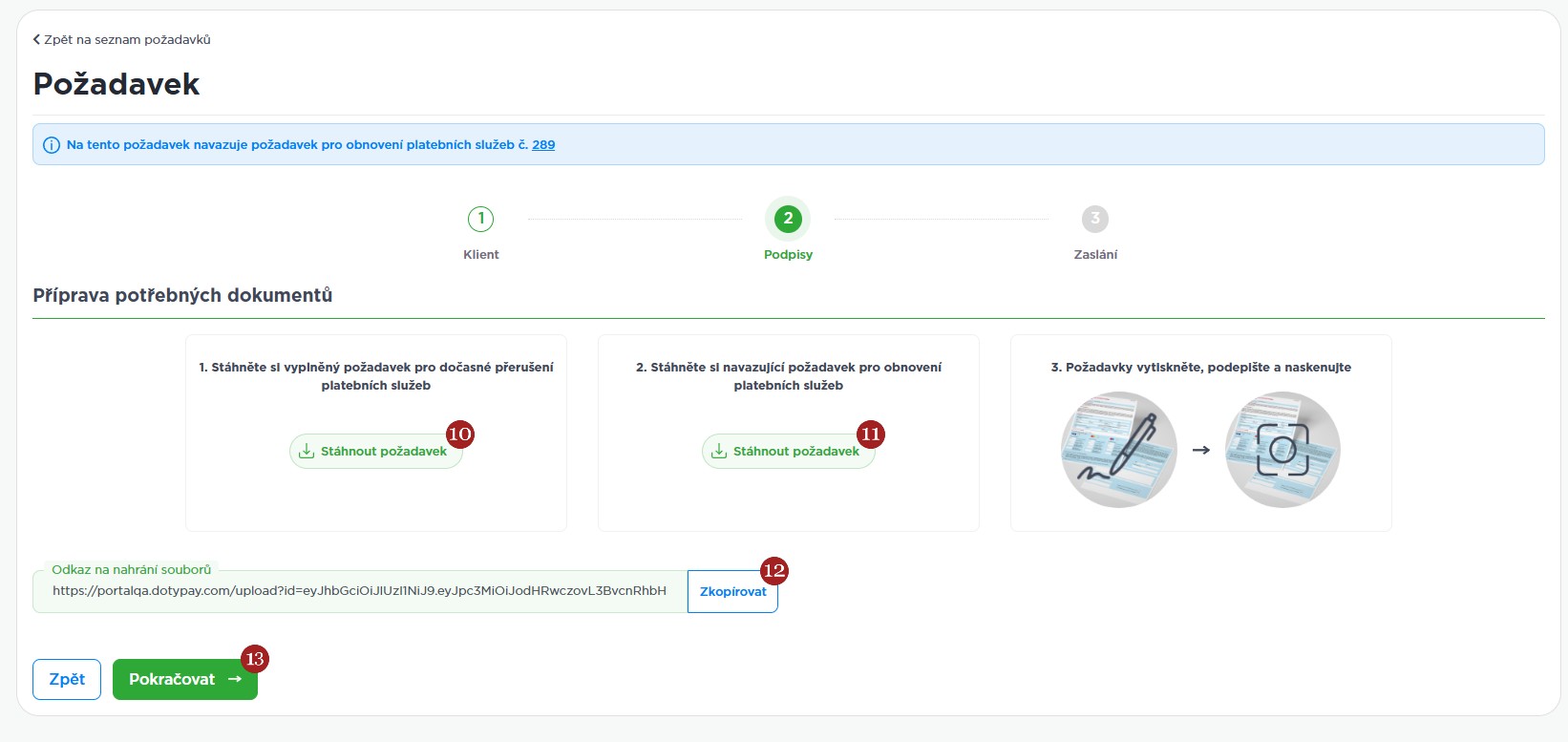Click the red badge numbered 12
1568x742 pixels.
click(x=774, y=571)
